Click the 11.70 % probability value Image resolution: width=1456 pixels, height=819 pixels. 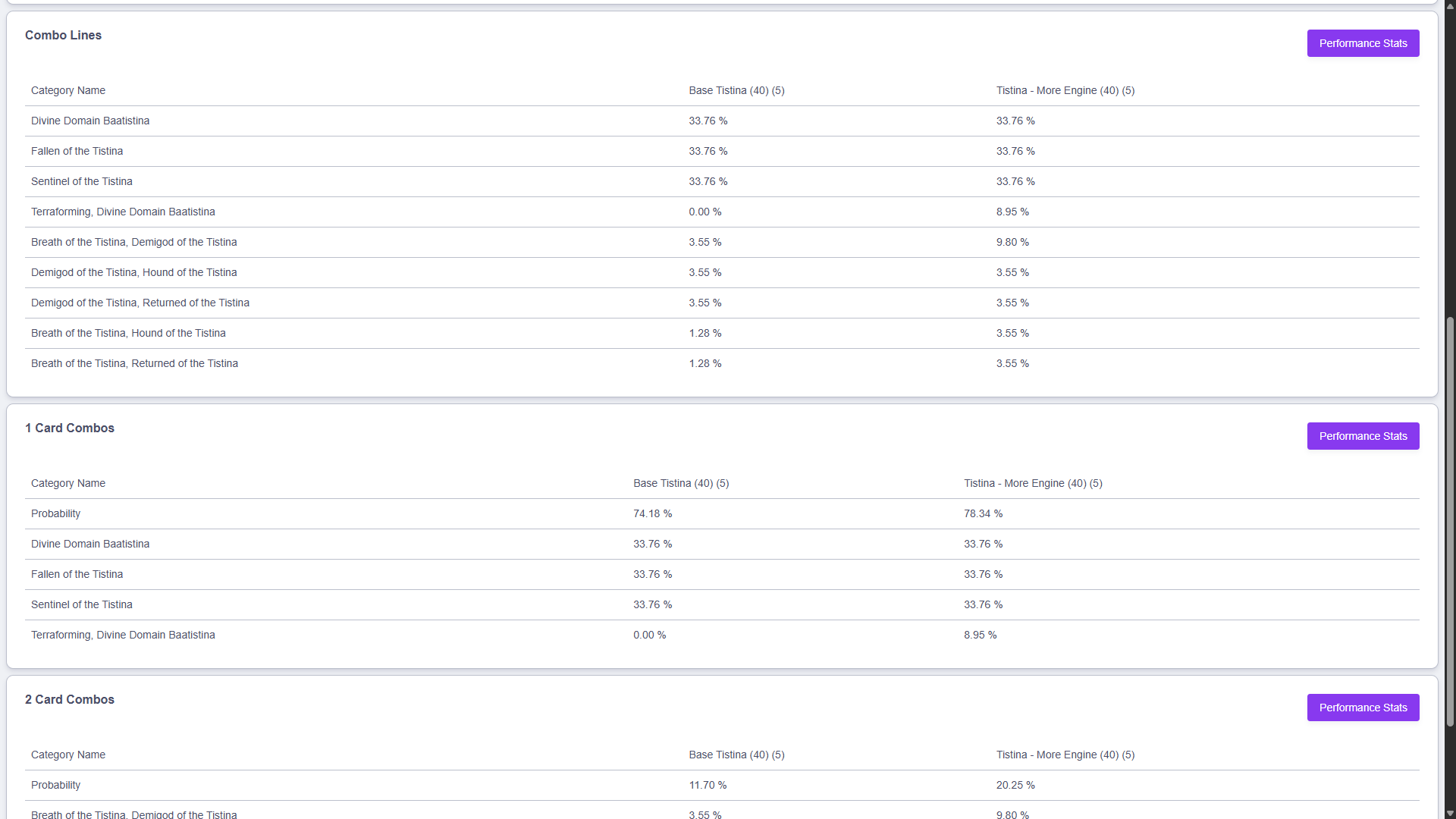pos(708,785)
